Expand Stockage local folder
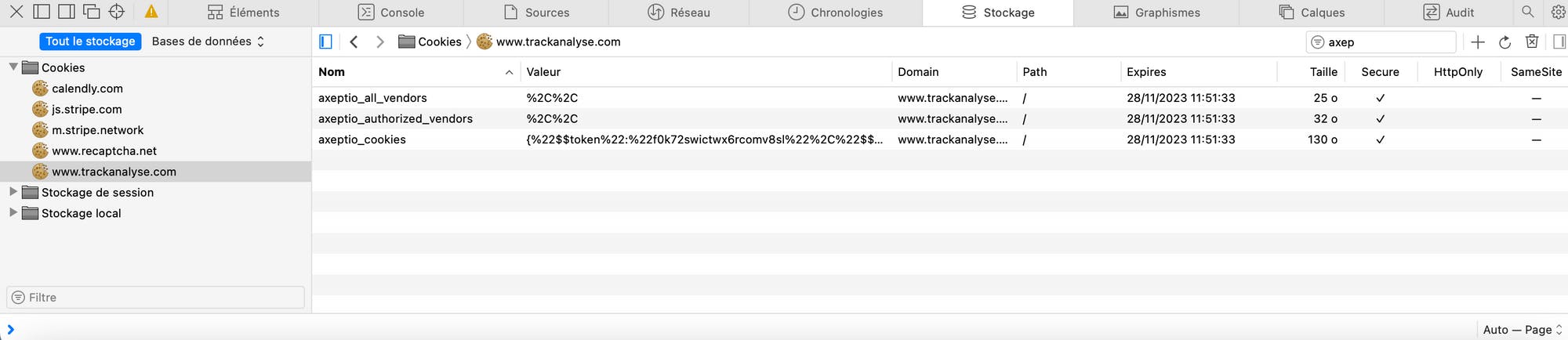1568x340 pixels. (13, 213)
